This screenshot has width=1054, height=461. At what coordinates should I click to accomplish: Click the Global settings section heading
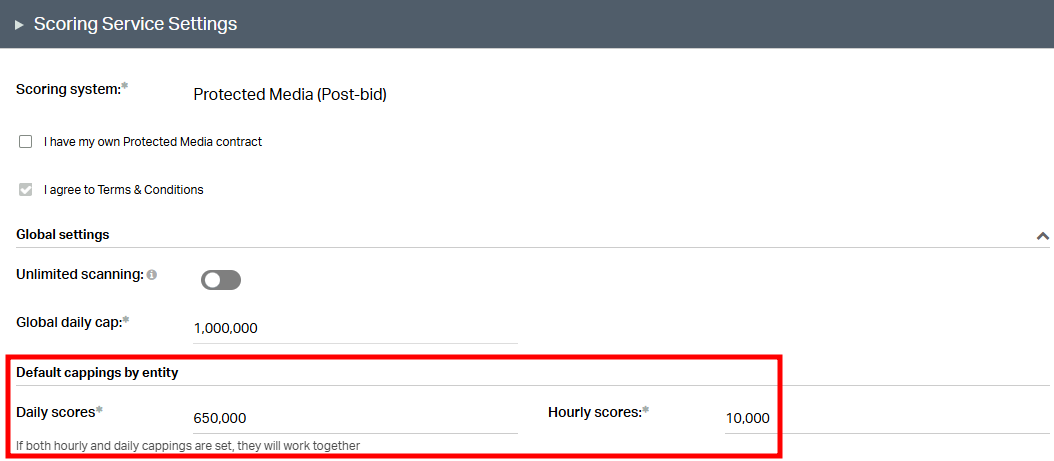pos(63,235)
